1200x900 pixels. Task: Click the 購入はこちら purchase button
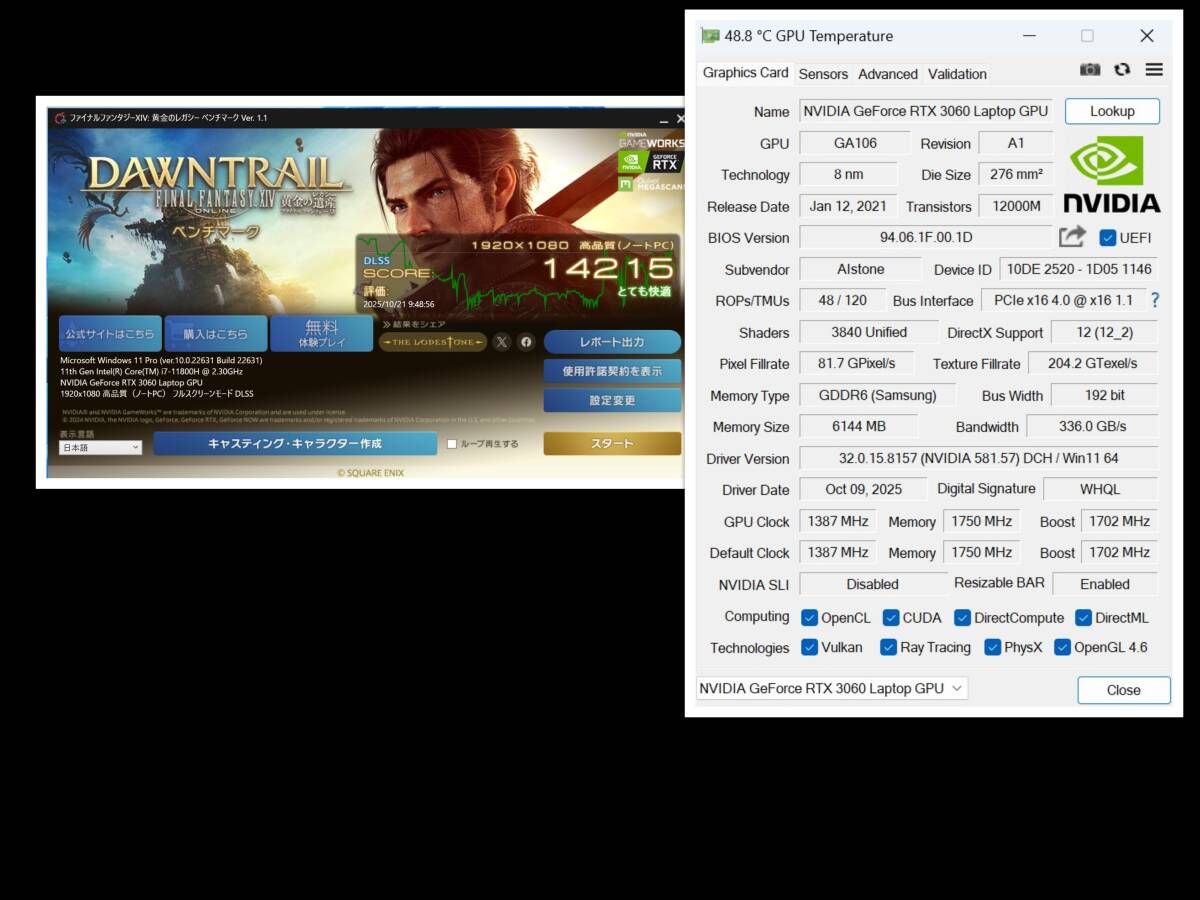tap(216, 334)
